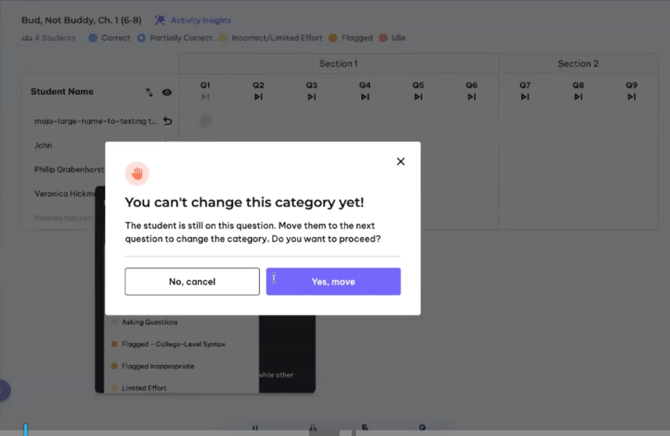670x436 pixels.
Task: Click the red hand warning icon
Action: point(138,173)
